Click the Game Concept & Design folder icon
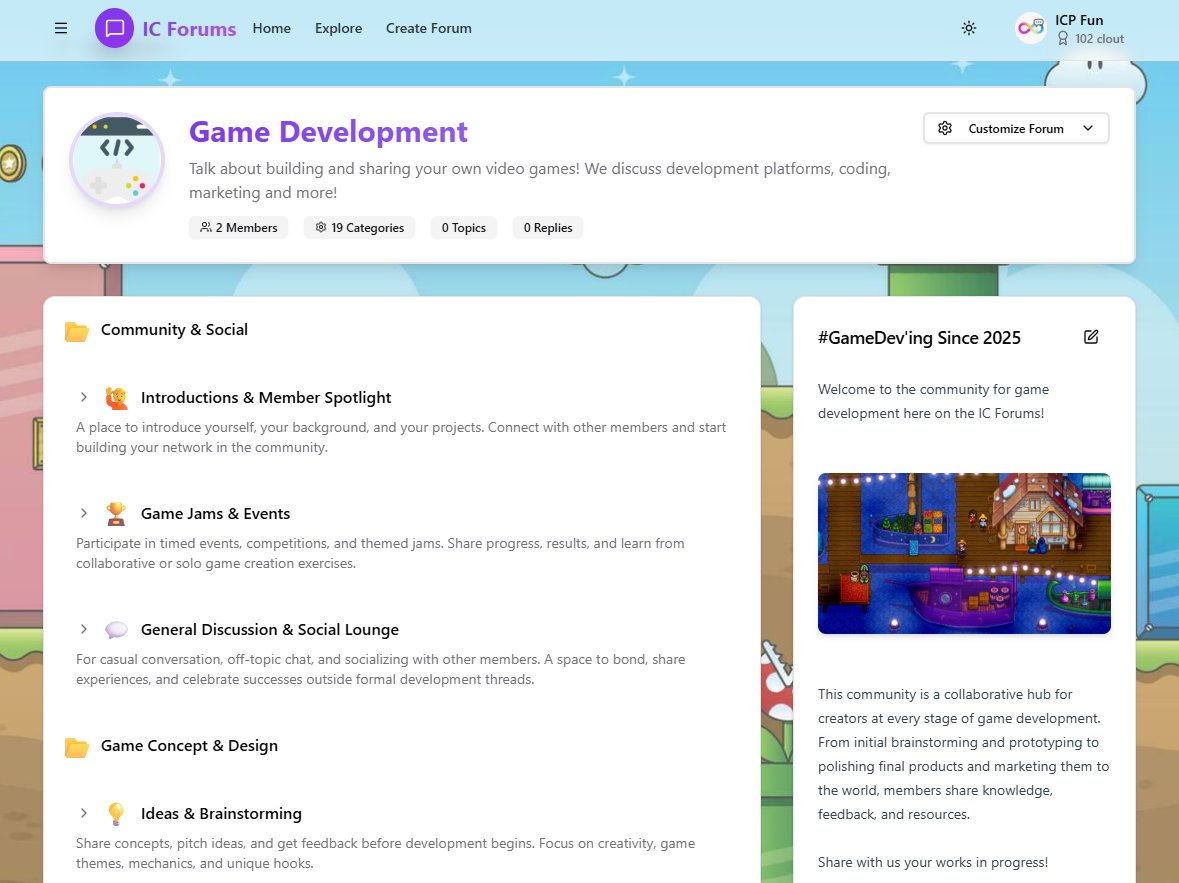 77,745
